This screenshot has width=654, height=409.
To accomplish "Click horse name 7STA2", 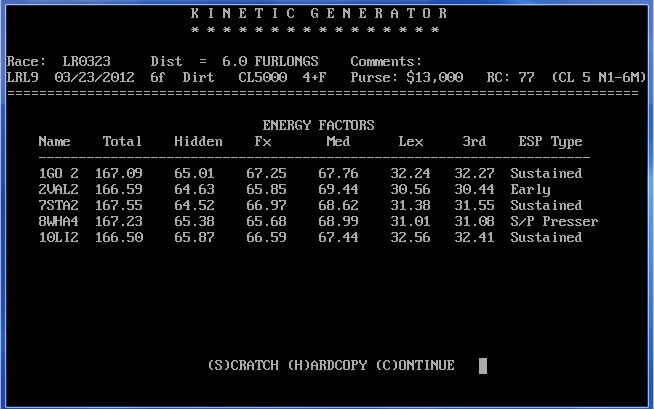I will pos(58,205).
